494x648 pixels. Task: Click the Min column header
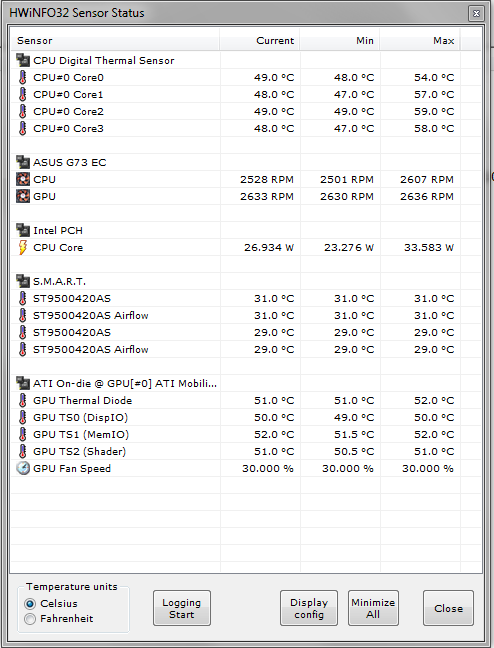[340, 40]
